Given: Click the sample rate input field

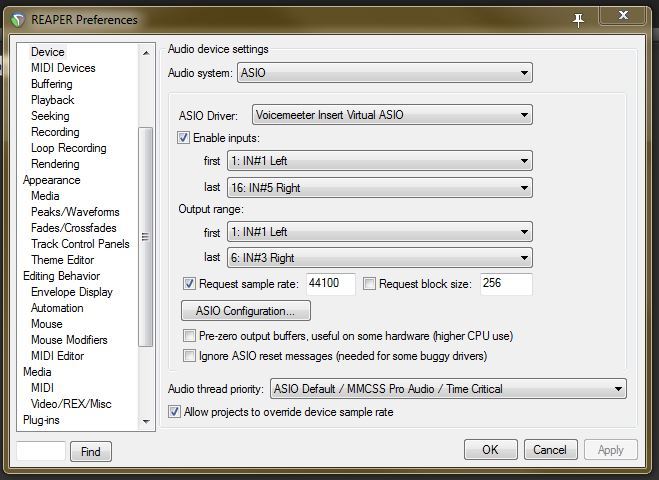Looking at the screenshot, I should pos(330,284).
